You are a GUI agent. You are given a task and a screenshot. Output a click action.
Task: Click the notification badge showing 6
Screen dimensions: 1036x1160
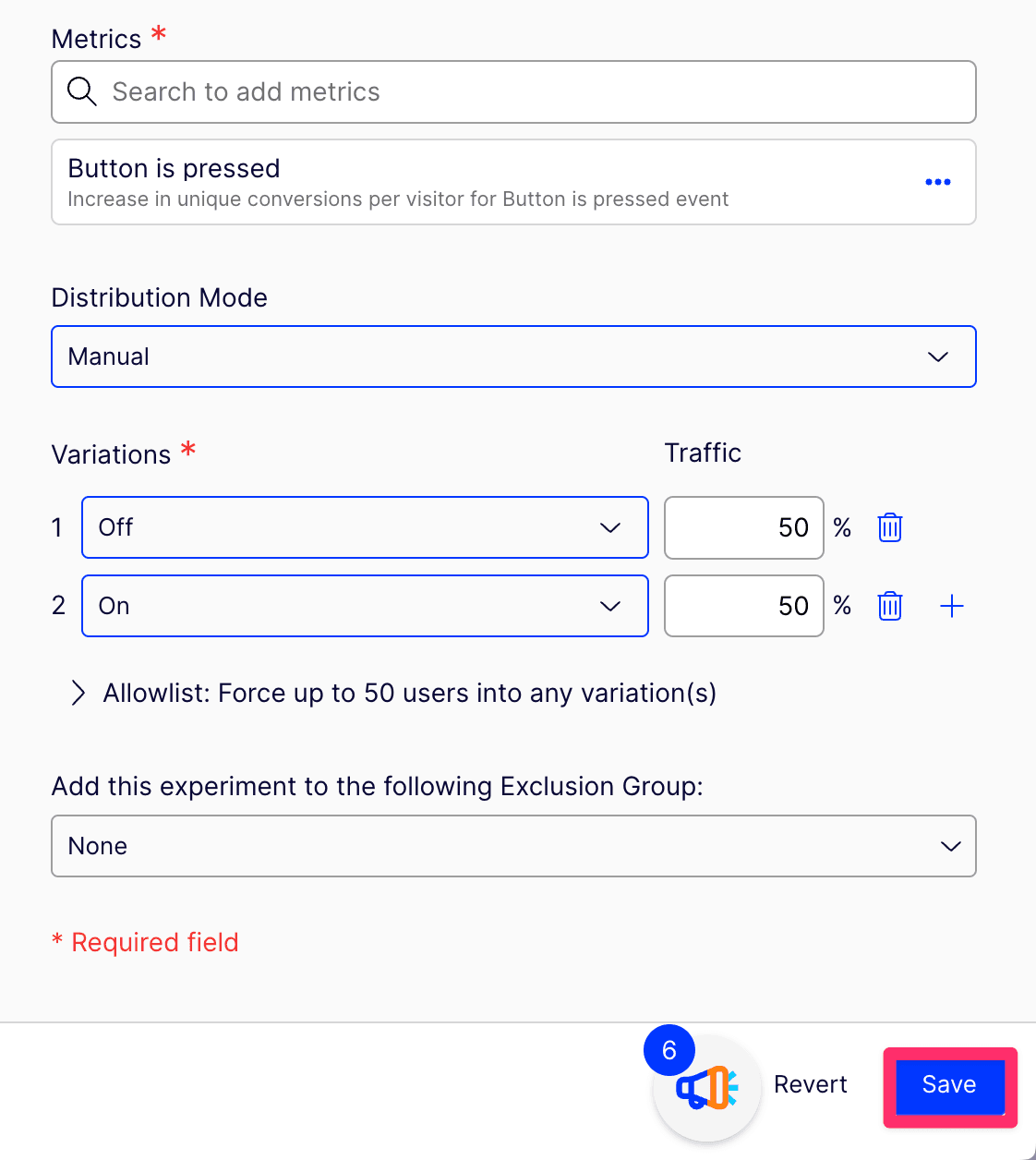pos(669,1050)
